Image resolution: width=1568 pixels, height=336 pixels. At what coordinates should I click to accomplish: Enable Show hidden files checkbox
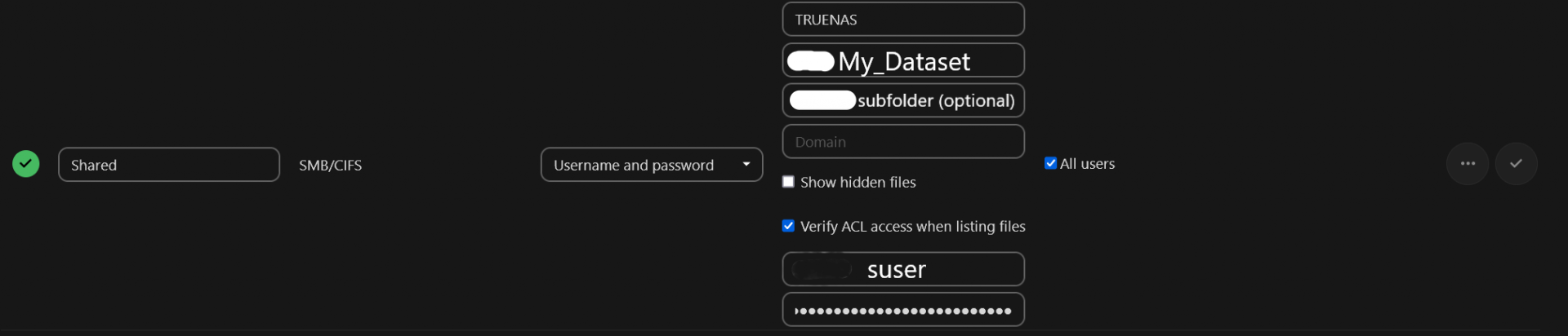tap(788, 182)
